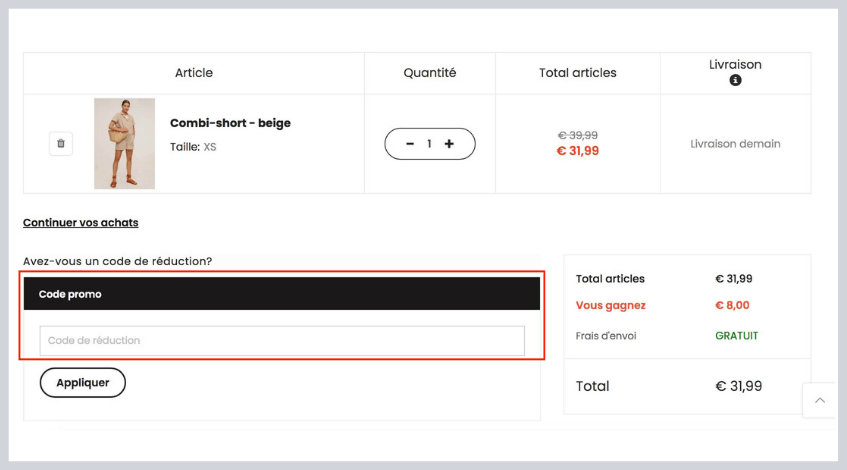This screenshot has width=847, height=470.
Task: Click the Quantité column header
Action: point(430,73)
